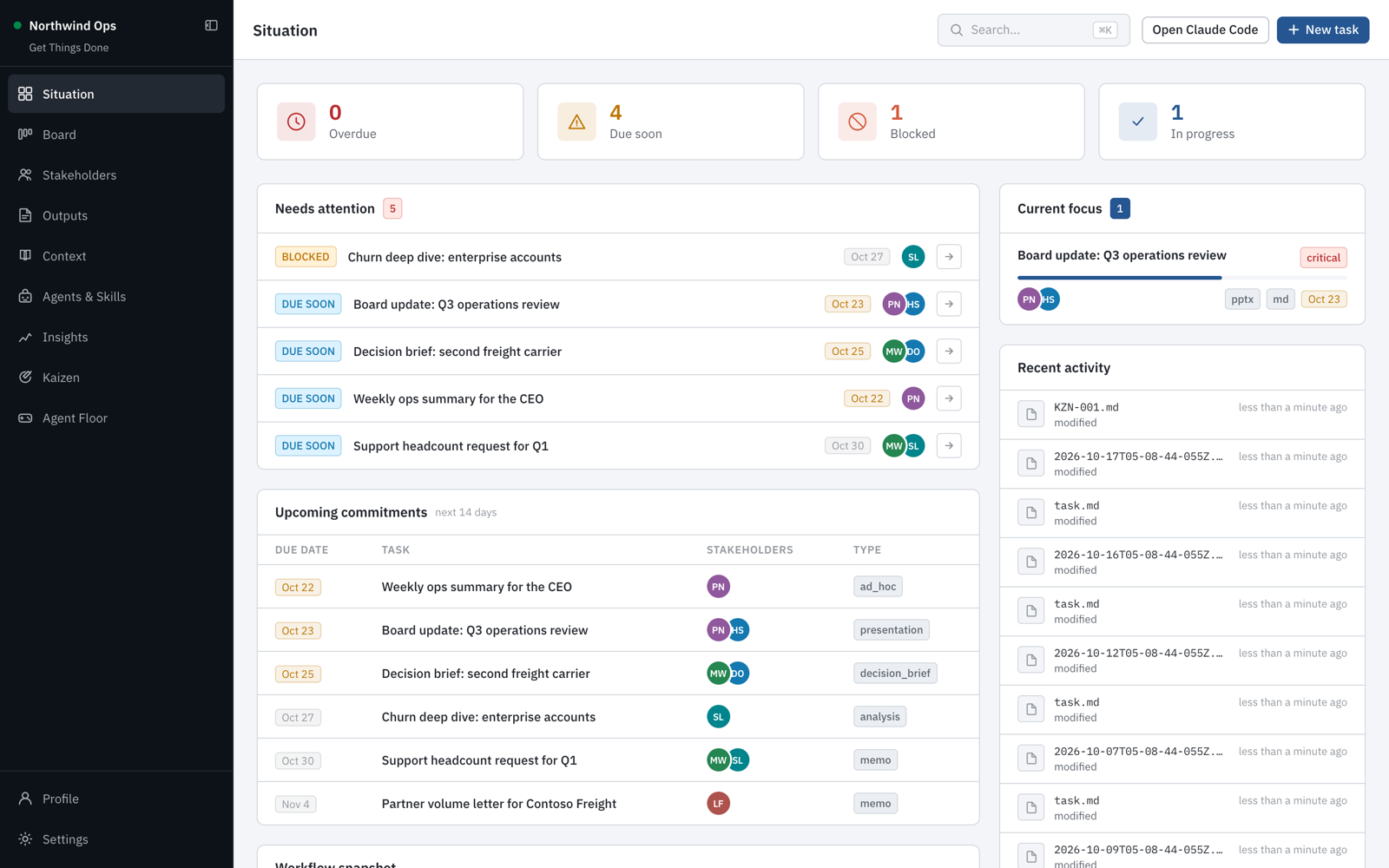Select the Insights sidebar item

[x=116, y=337]
